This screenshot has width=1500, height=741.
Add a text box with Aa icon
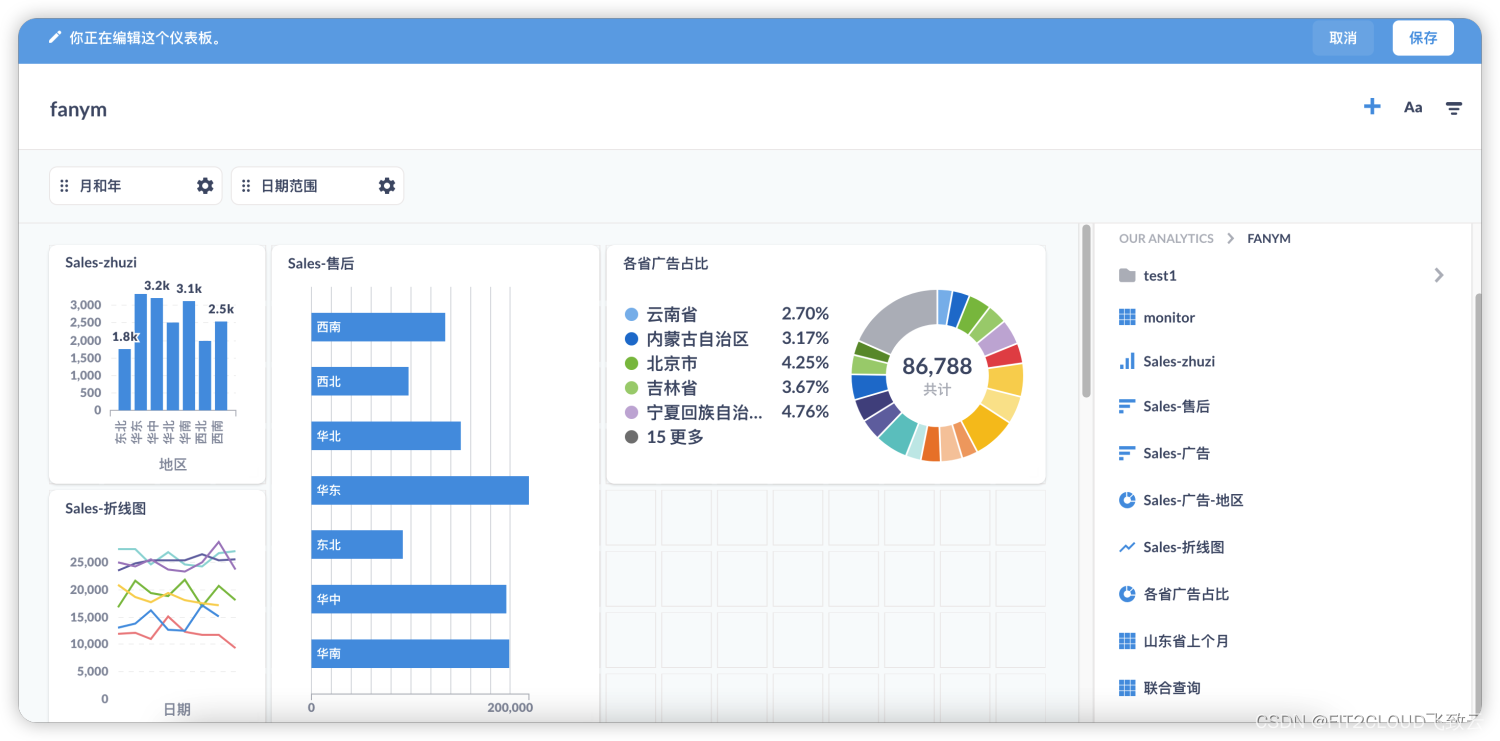click(x=1413, y=107)
